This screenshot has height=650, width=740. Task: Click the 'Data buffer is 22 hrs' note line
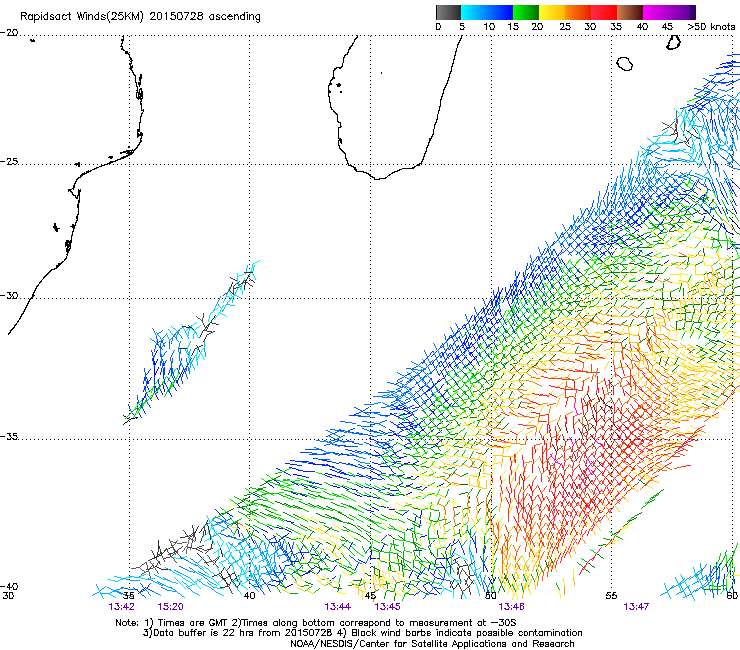(x=362, y=633)
